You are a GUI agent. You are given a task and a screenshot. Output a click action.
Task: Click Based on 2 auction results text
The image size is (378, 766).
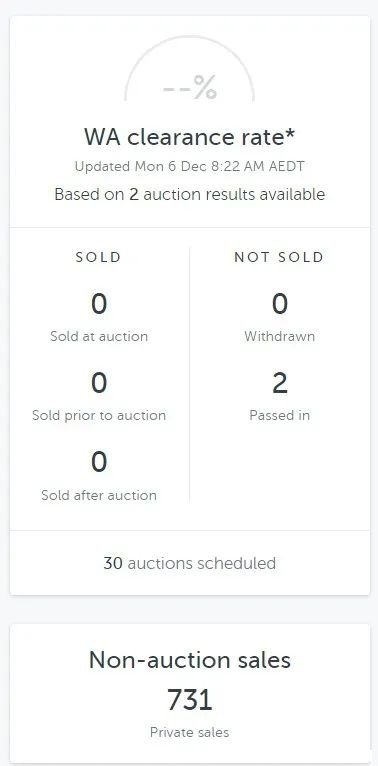pos(189,194)
